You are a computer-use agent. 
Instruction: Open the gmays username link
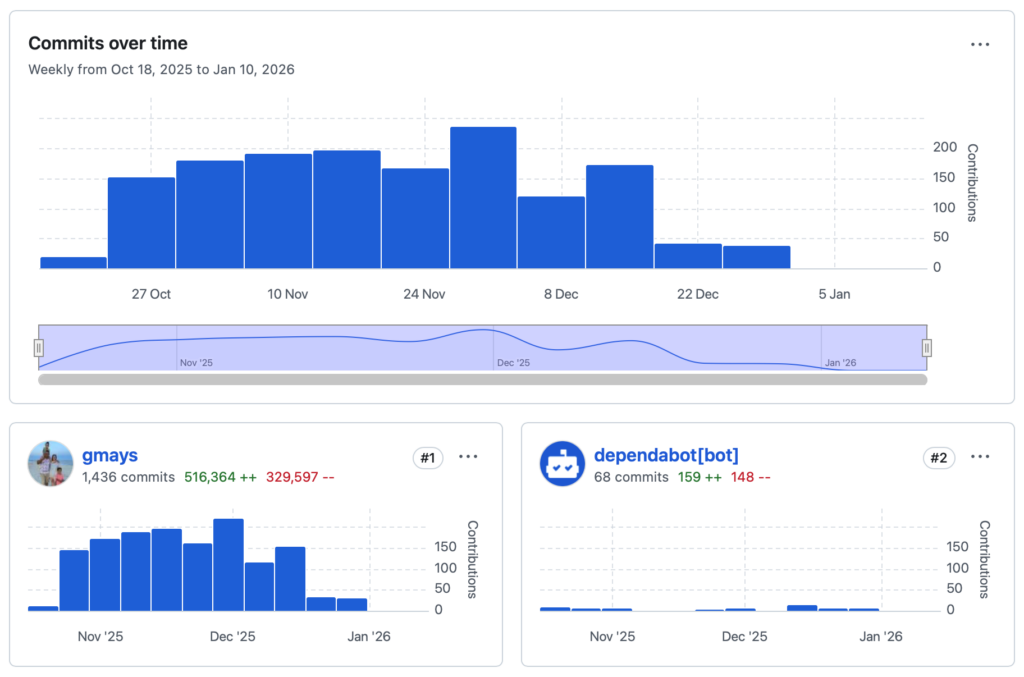(110, 456)
